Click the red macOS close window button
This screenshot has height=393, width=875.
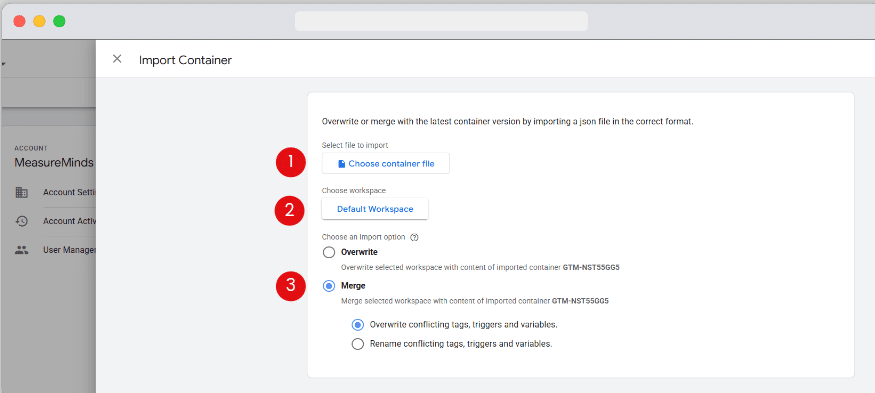[20, 21]
